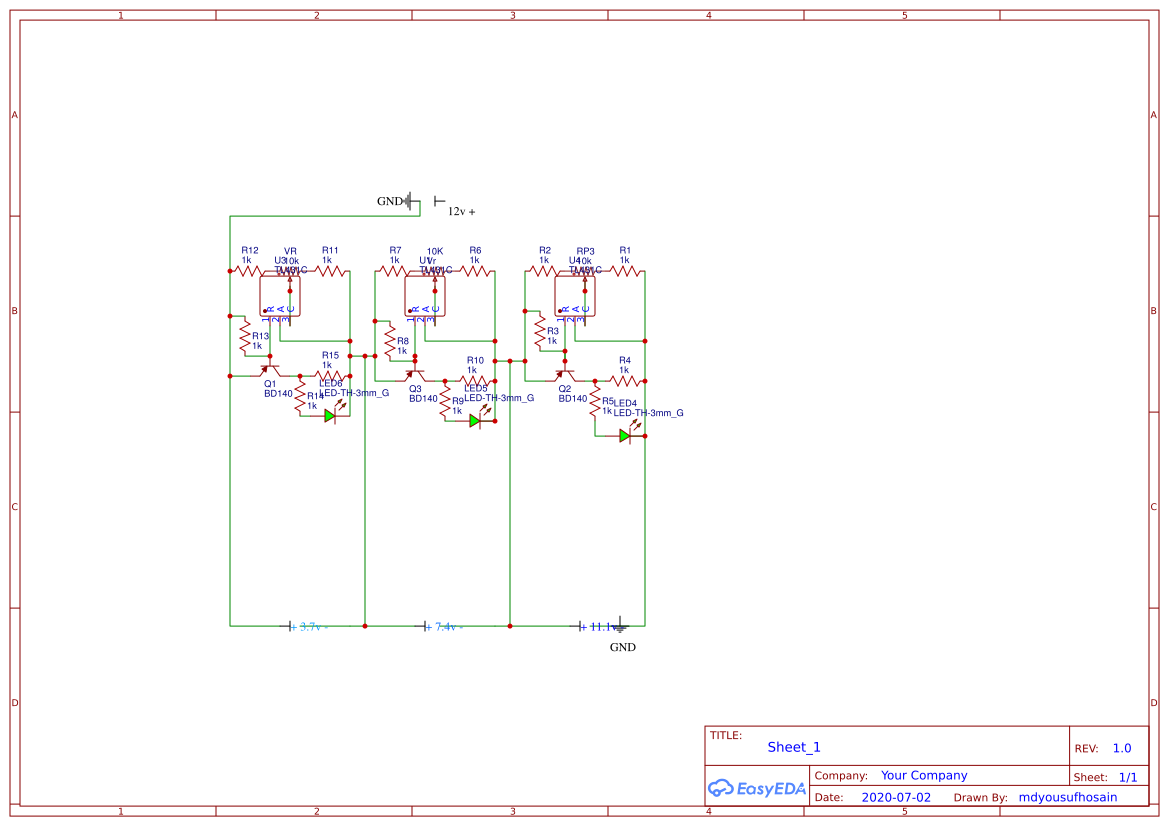The height and width of the screenshot is (827, 1169).
Task: Select the R13 vertical resistor
Action: [x=244, y=337]
